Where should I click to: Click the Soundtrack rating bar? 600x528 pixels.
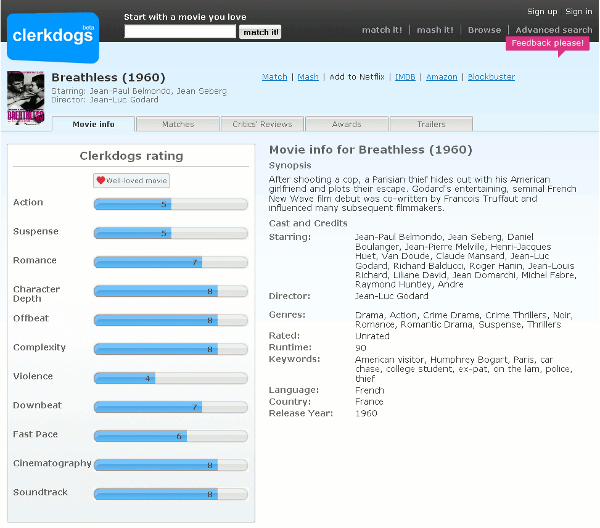click(171, 494)
